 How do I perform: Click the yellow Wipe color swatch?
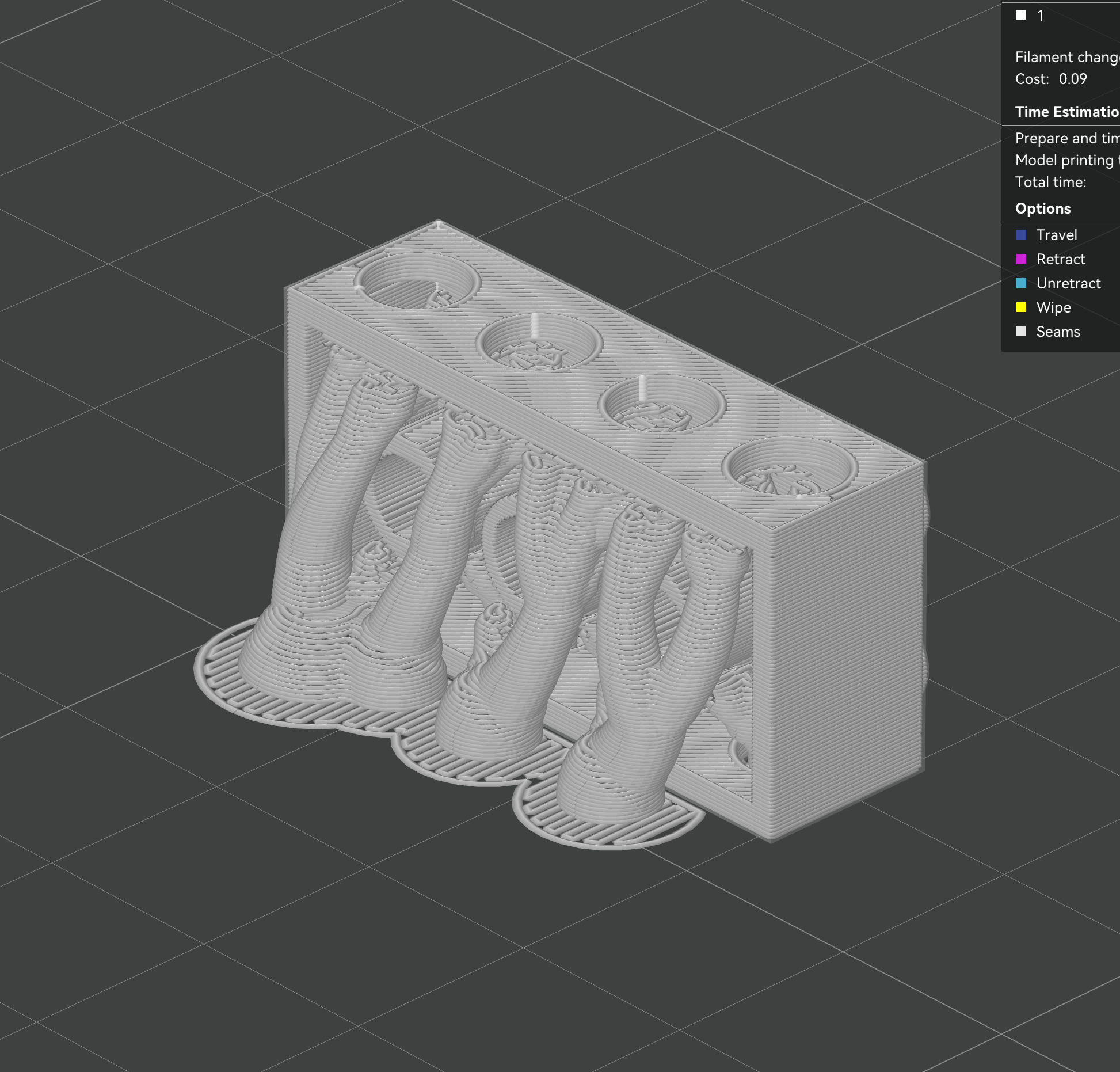[x=1022, y=307]
